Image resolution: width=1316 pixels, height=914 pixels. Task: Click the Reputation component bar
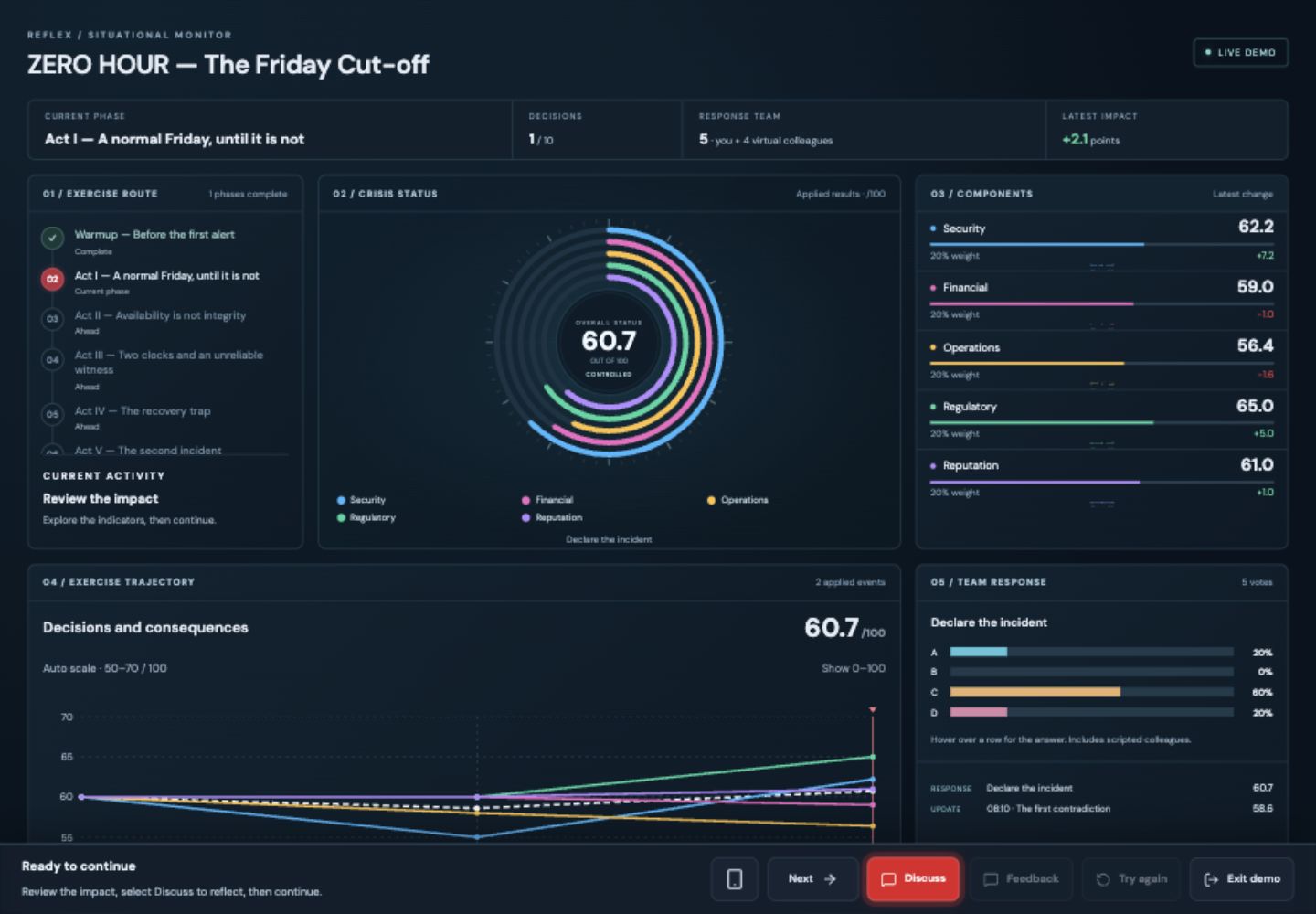1101,482
